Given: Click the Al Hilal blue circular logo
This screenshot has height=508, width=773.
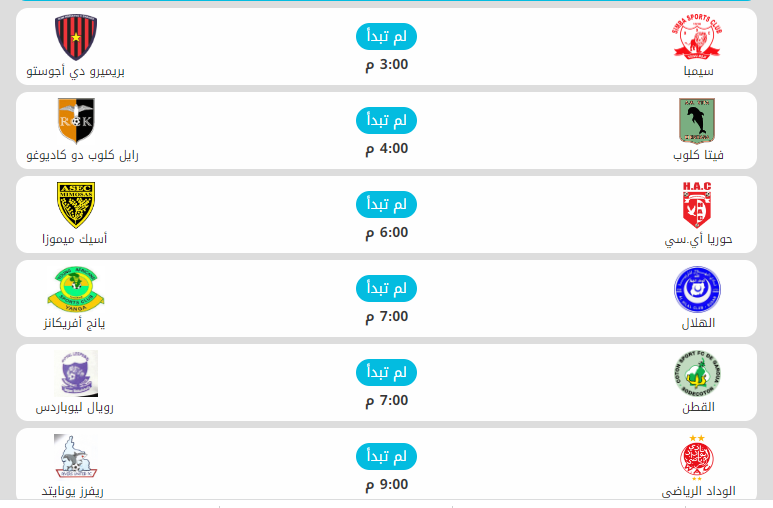Looking at the screenshot, I should [x=697, y=289].
